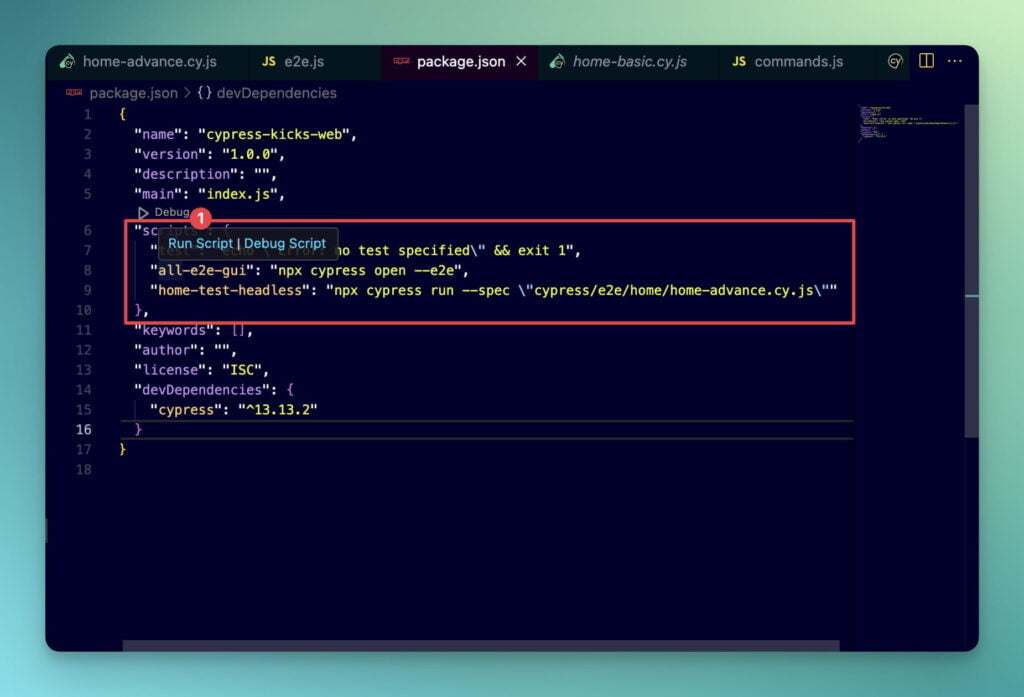
Task: Click the npm icon in the breadcrumb
Action: point(74,93)
